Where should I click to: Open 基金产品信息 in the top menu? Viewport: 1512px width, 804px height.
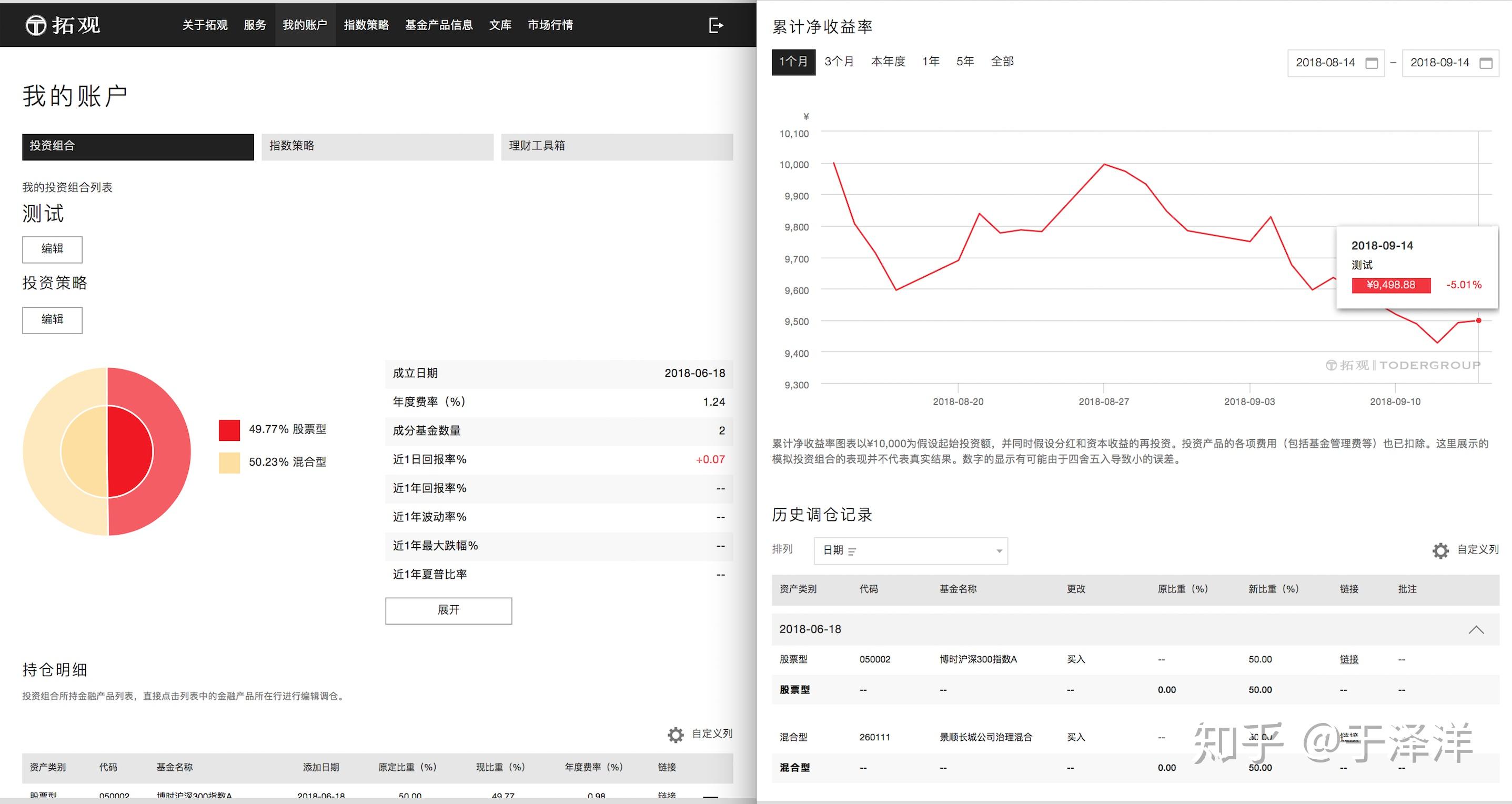(x=438, y=25)
